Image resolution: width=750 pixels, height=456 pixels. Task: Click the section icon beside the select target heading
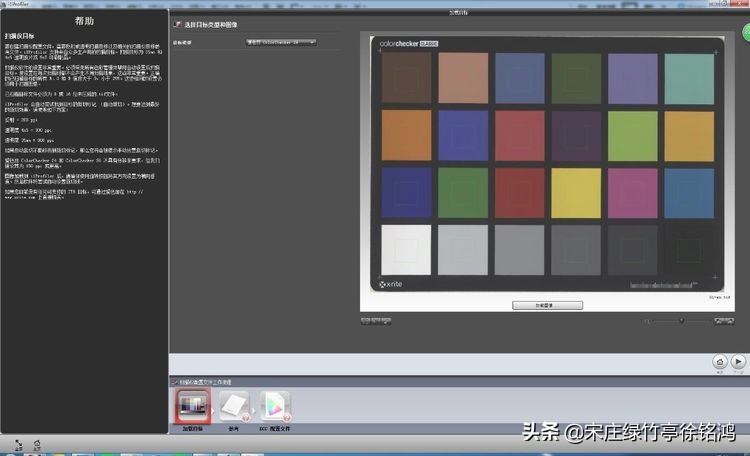[177, 24]
